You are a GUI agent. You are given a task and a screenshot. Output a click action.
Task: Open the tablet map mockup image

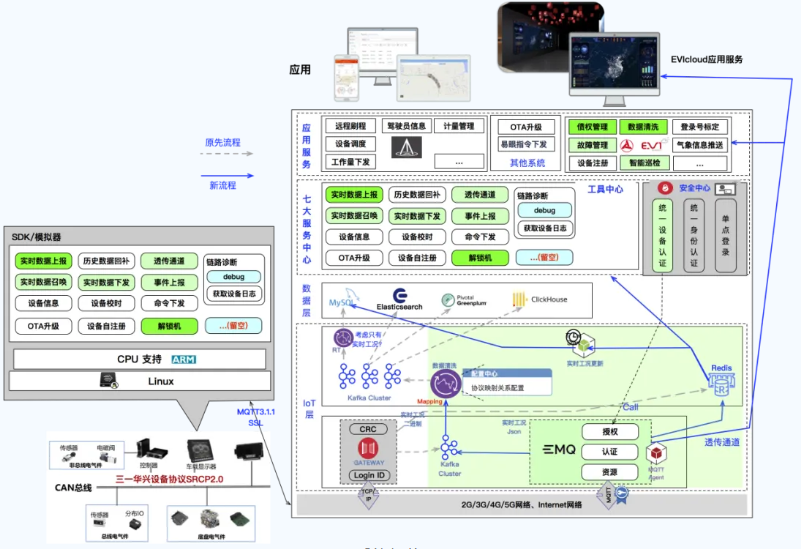pos(433,77)
